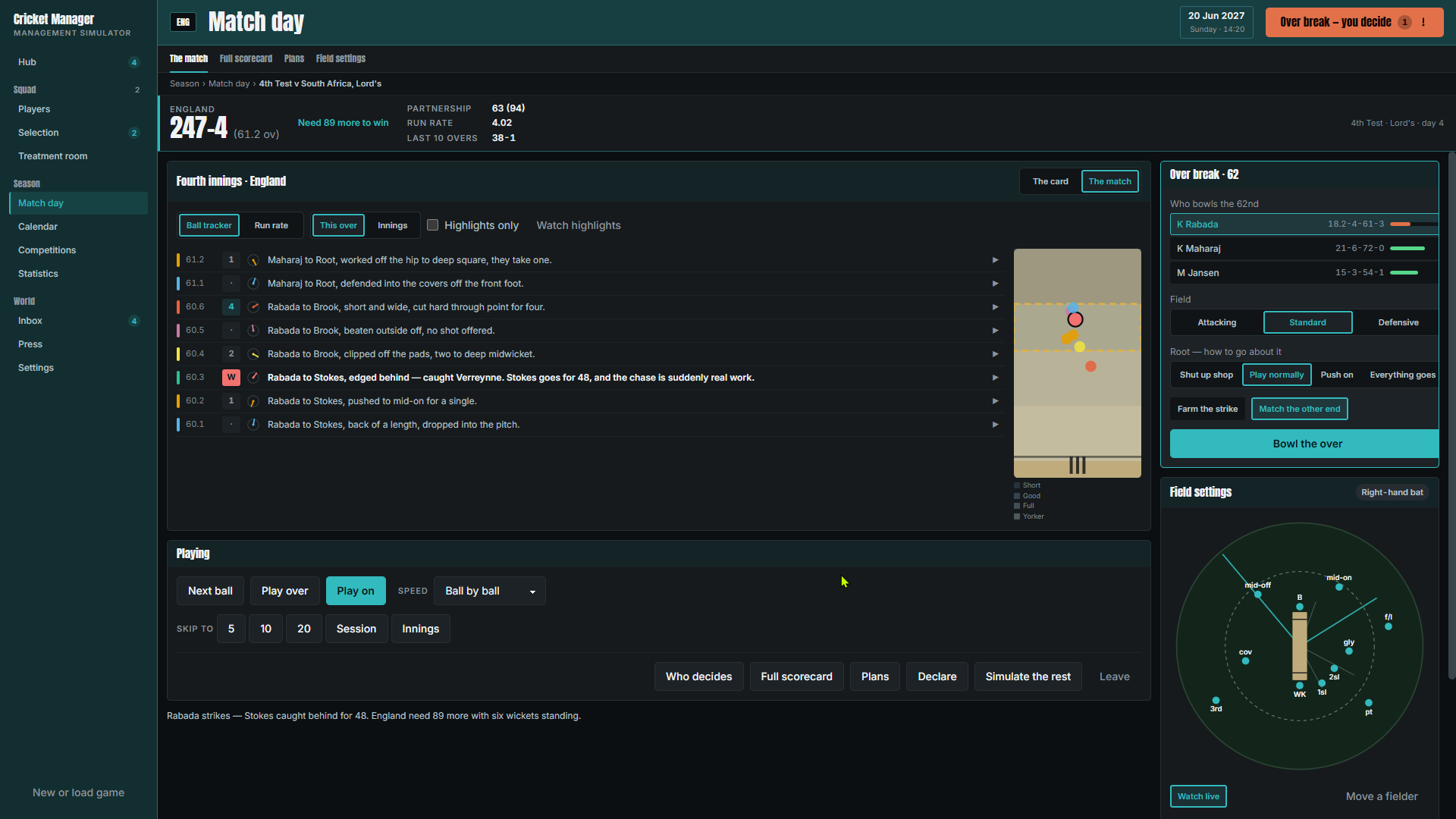Select K Maharaj to bowl the 62nd
Viewport: 1456px width, 819px height.
tap(1304, 249)
